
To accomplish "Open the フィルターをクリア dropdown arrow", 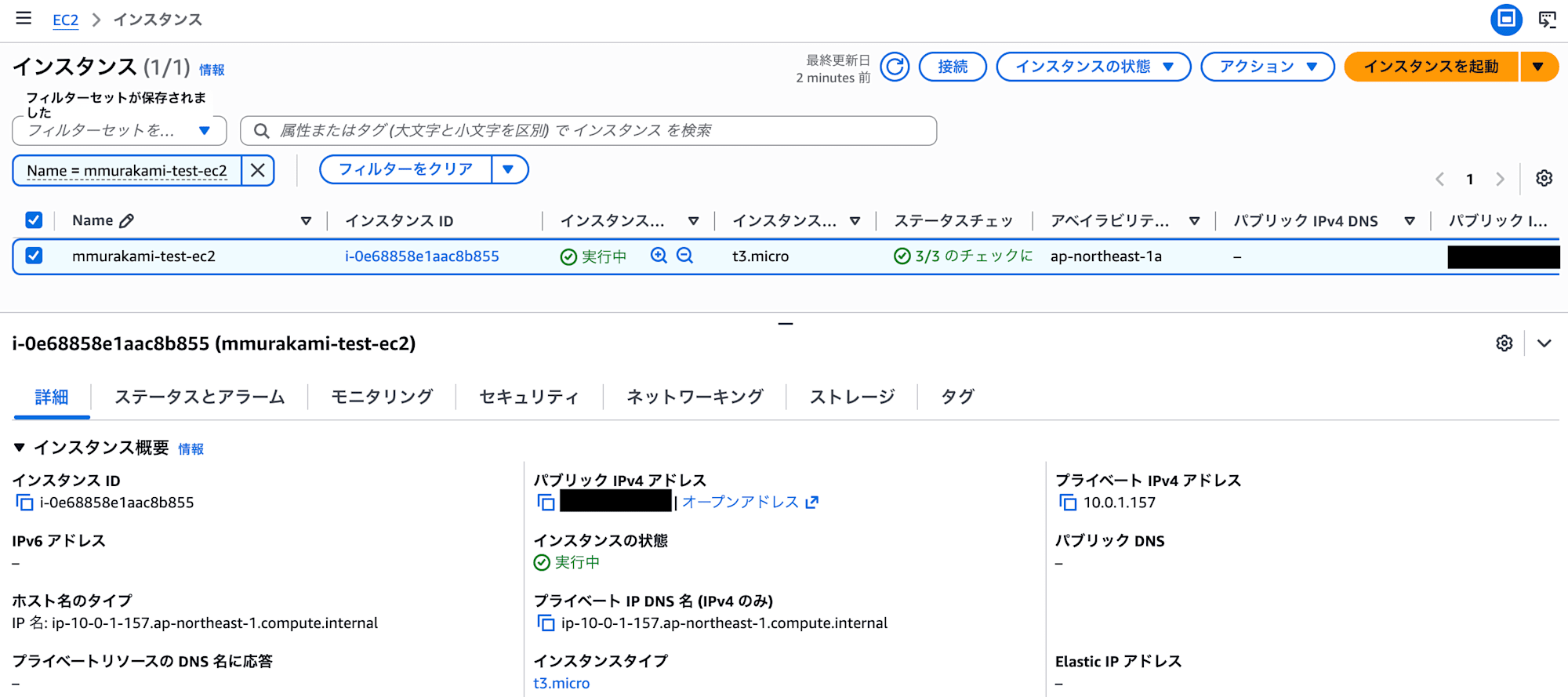I will 509,169.
